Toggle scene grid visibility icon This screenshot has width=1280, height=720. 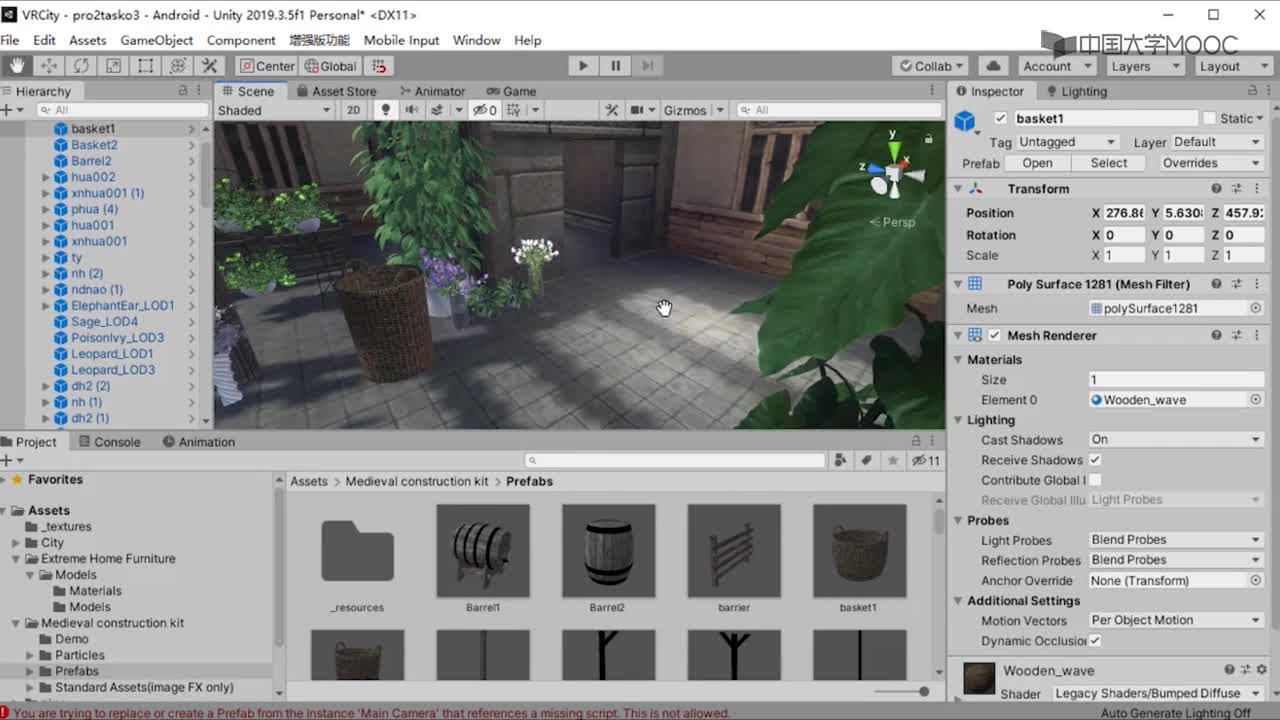click(x=514, y=110)
